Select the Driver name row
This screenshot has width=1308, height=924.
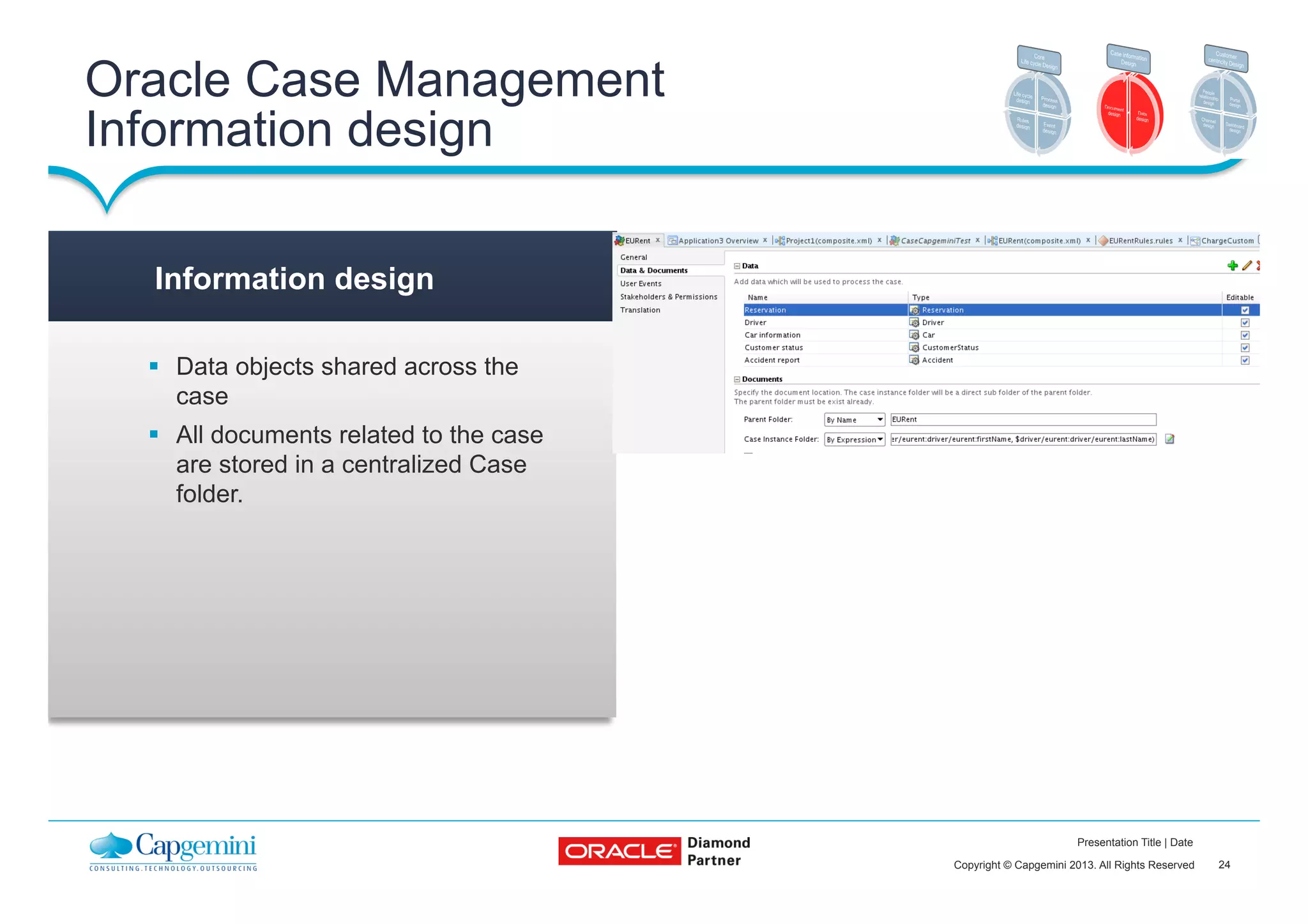(825, 322)
